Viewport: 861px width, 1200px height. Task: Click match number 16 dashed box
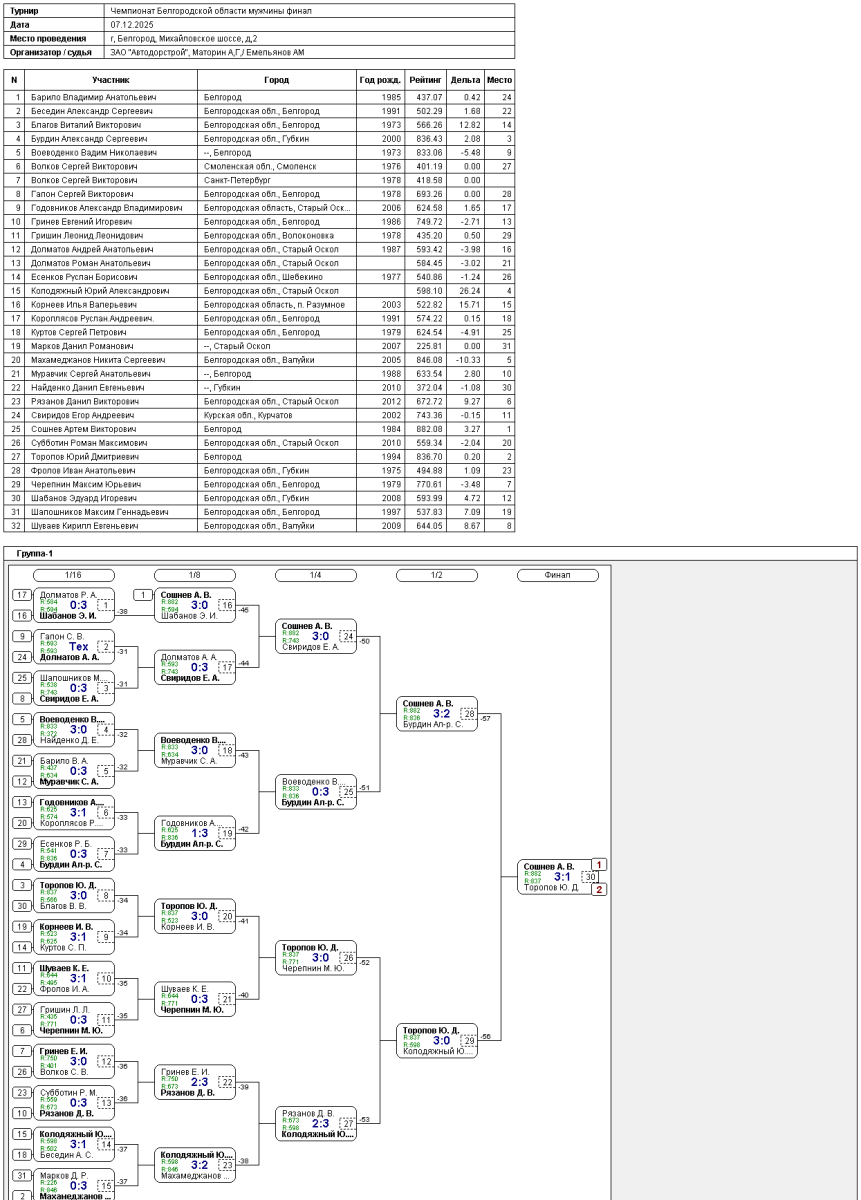click(227, 605)
